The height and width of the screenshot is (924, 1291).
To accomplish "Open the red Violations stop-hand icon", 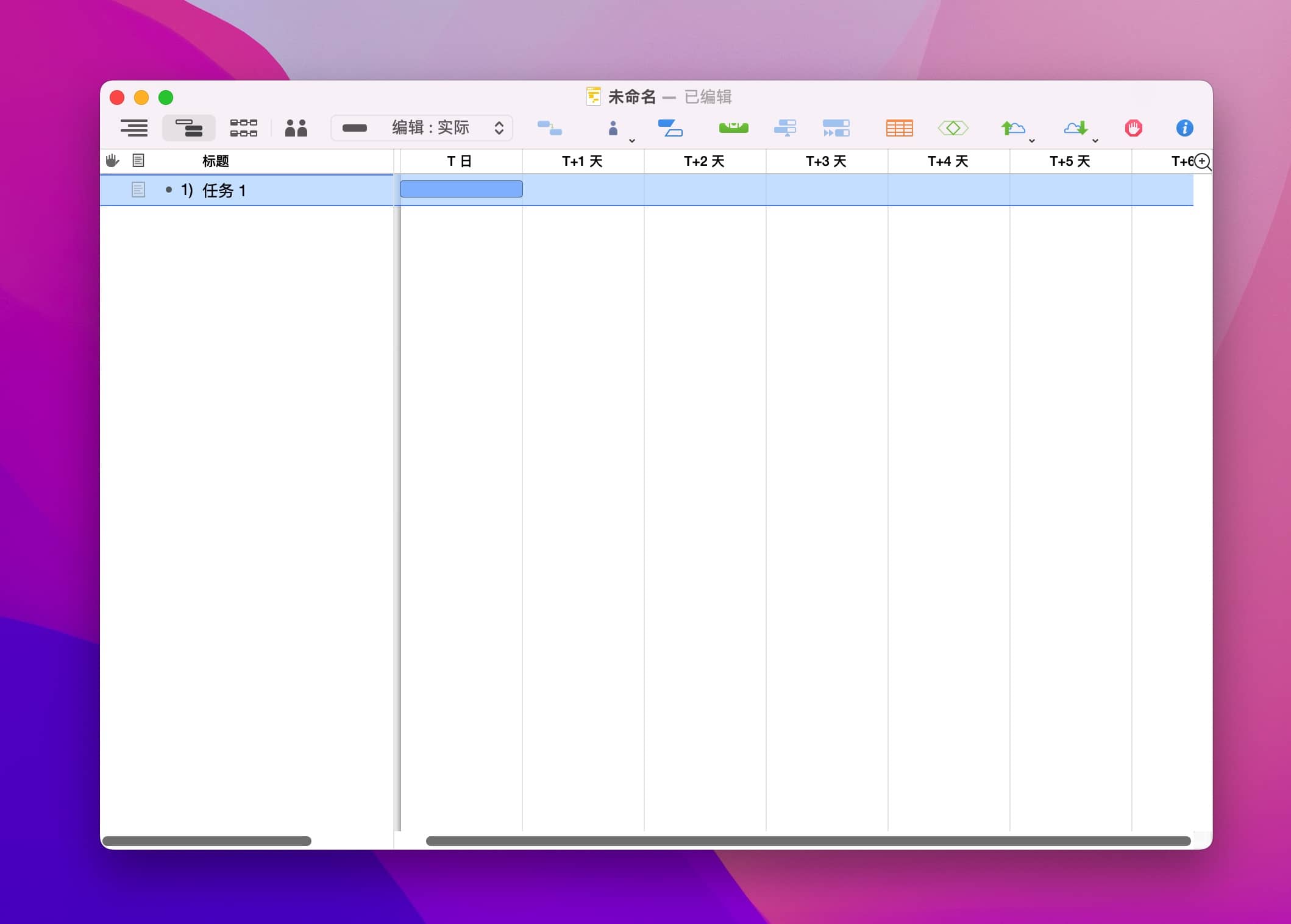I will pos(1133,128).
